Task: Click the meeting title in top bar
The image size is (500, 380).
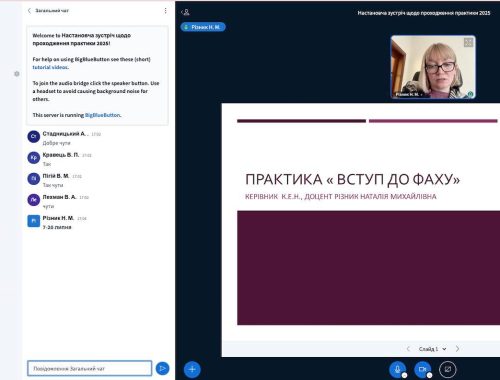Action: [x=424, y=13]
